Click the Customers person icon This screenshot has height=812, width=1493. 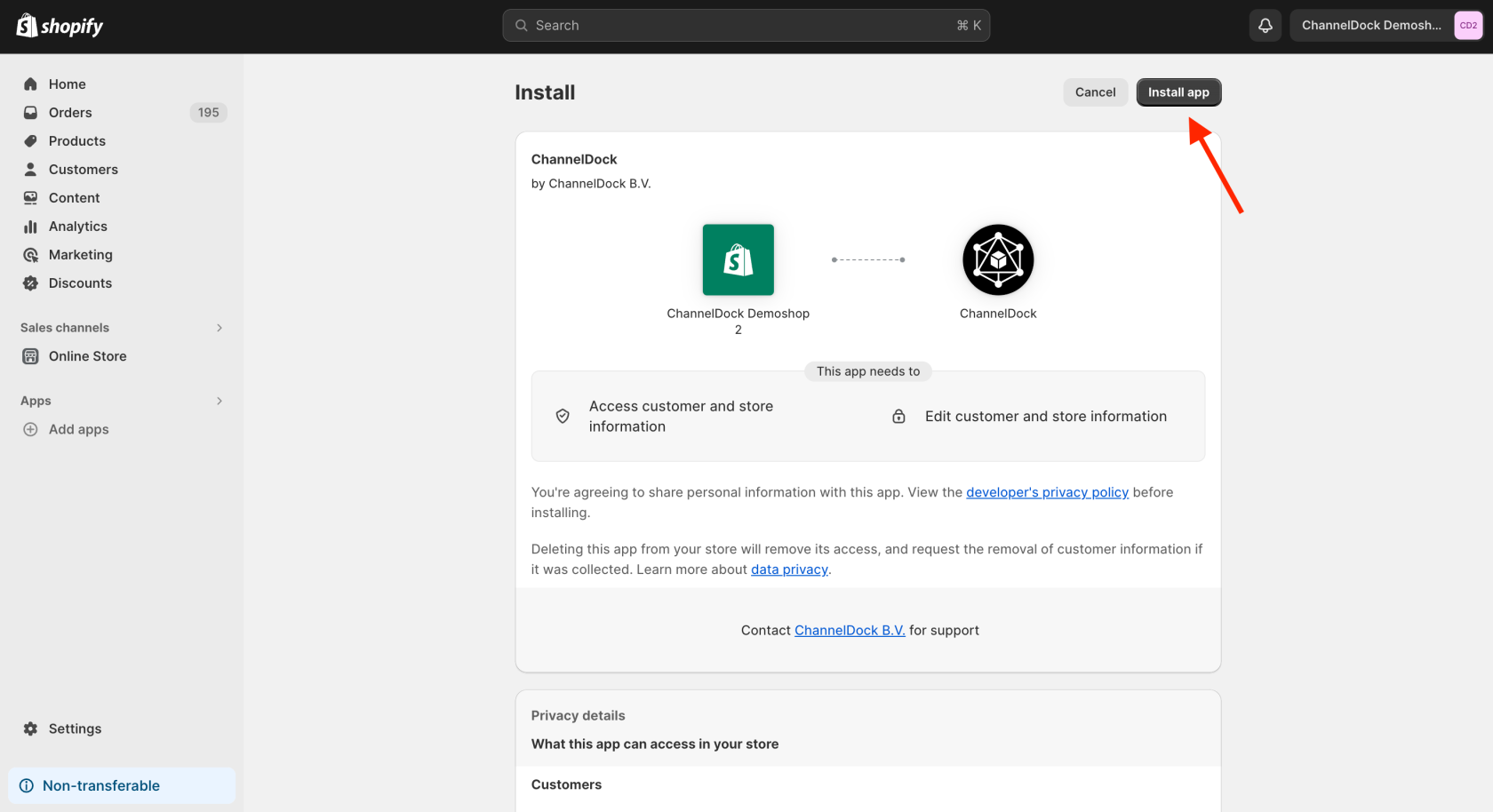tap(30, 170)
